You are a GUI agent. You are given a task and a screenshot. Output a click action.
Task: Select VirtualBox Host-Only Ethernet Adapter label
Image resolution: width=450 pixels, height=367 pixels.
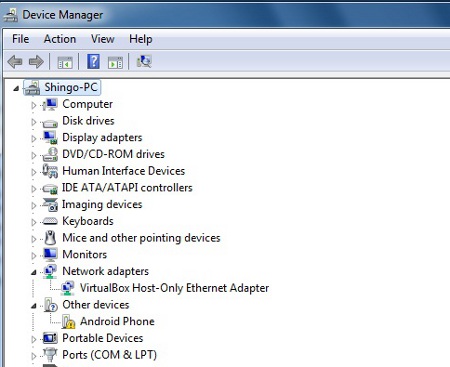[x=174, y=288]
